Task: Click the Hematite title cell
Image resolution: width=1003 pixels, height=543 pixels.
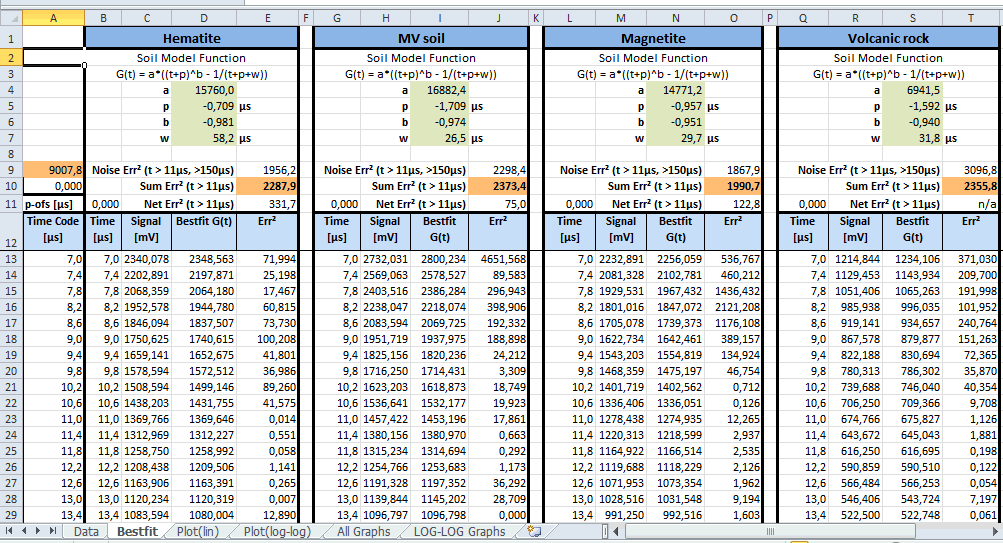Action: tap(191, 38)
